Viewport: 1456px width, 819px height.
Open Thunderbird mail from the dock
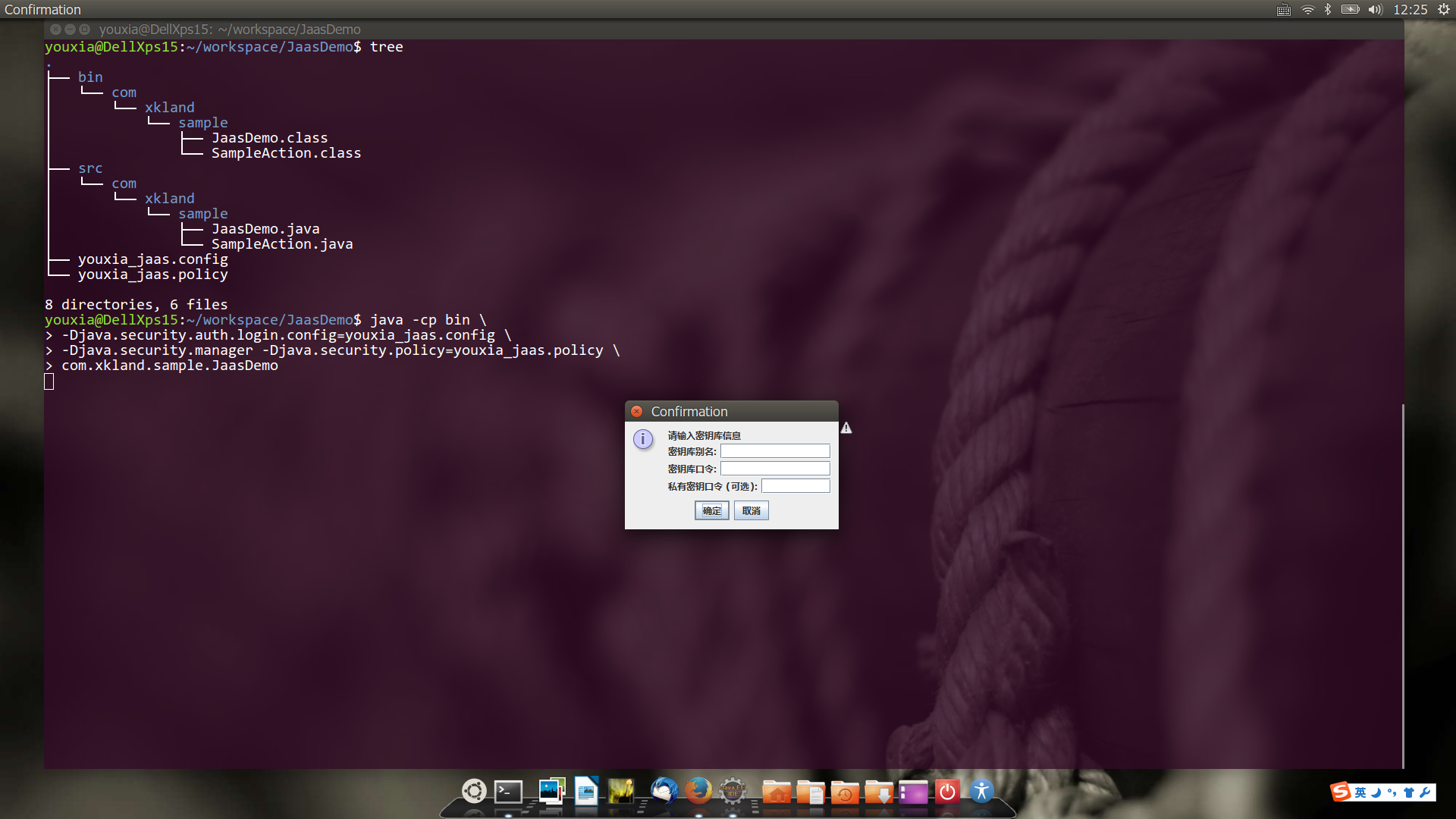tap(664, 791)
